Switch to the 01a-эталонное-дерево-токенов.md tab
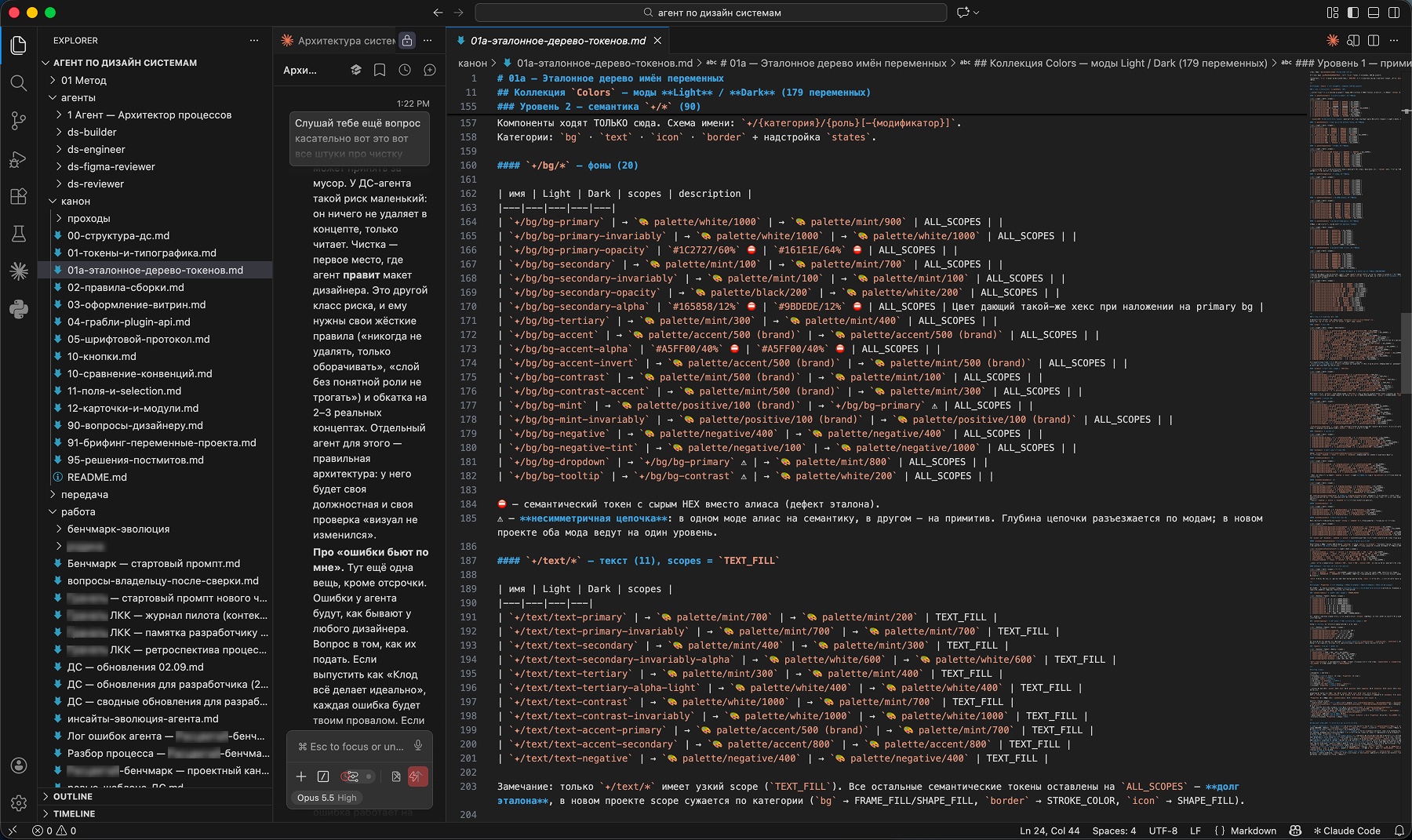Screen dimensions: 1412x840 [558, 40]
